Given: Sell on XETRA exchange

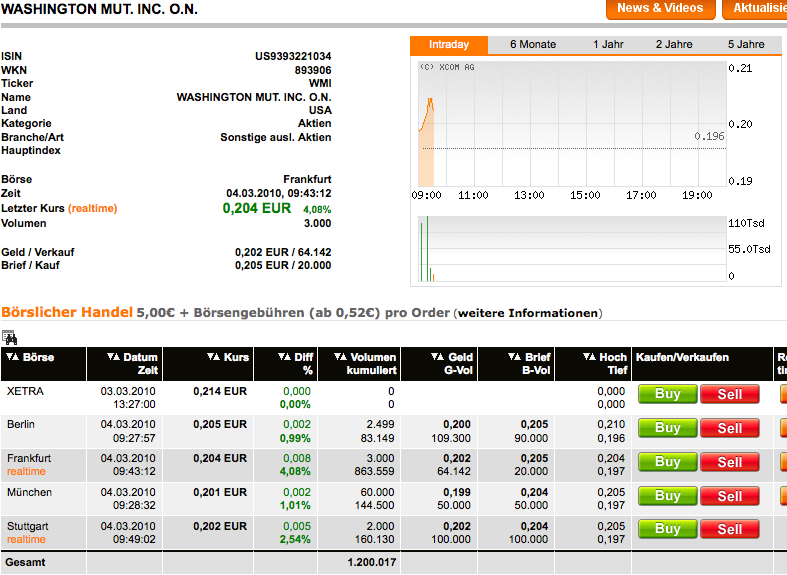Looking at the screenshot, I should [x=729, y=394].
